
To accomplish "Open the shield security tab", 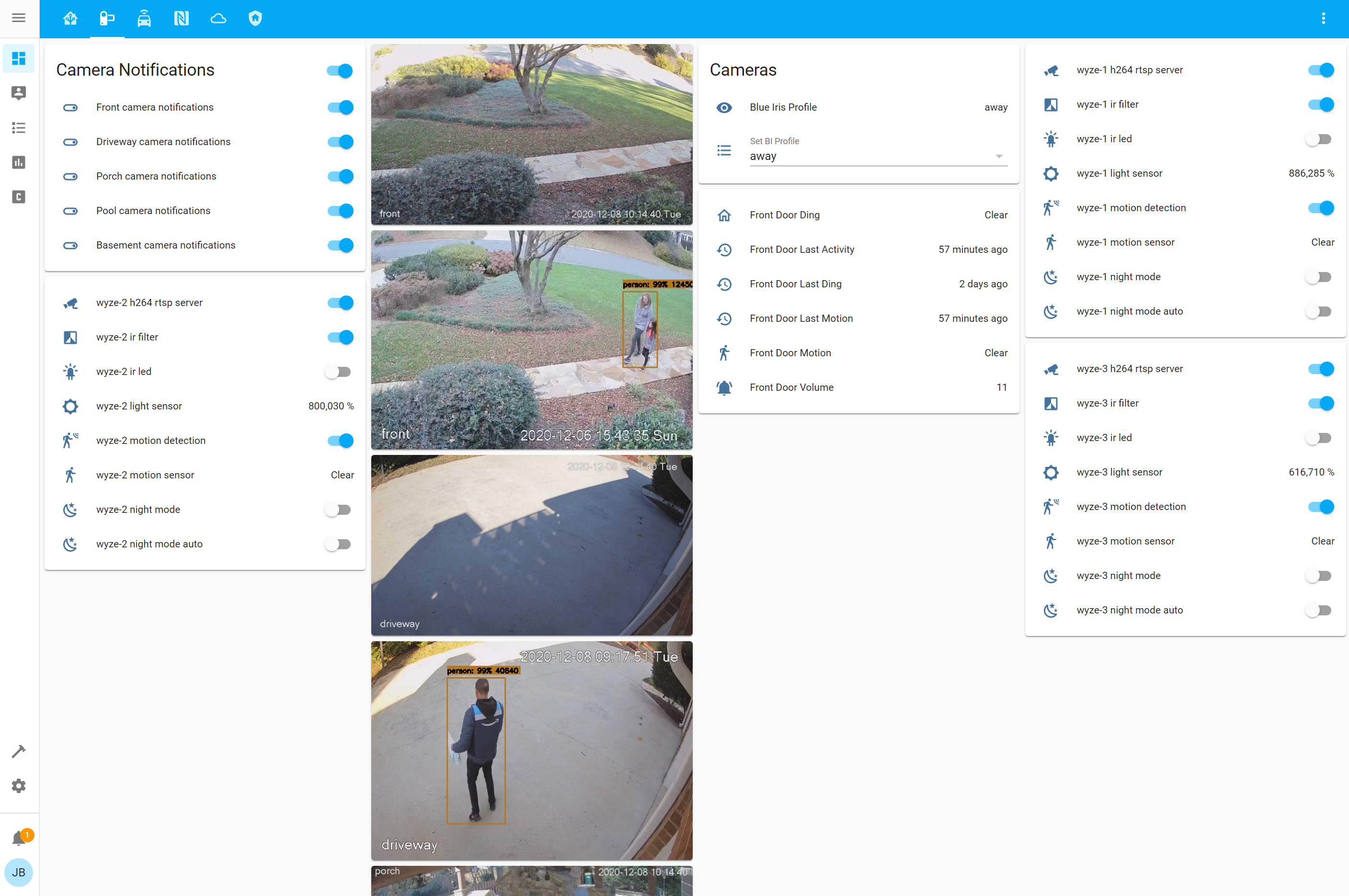I will pyautogui.click(x=255, y=18).
